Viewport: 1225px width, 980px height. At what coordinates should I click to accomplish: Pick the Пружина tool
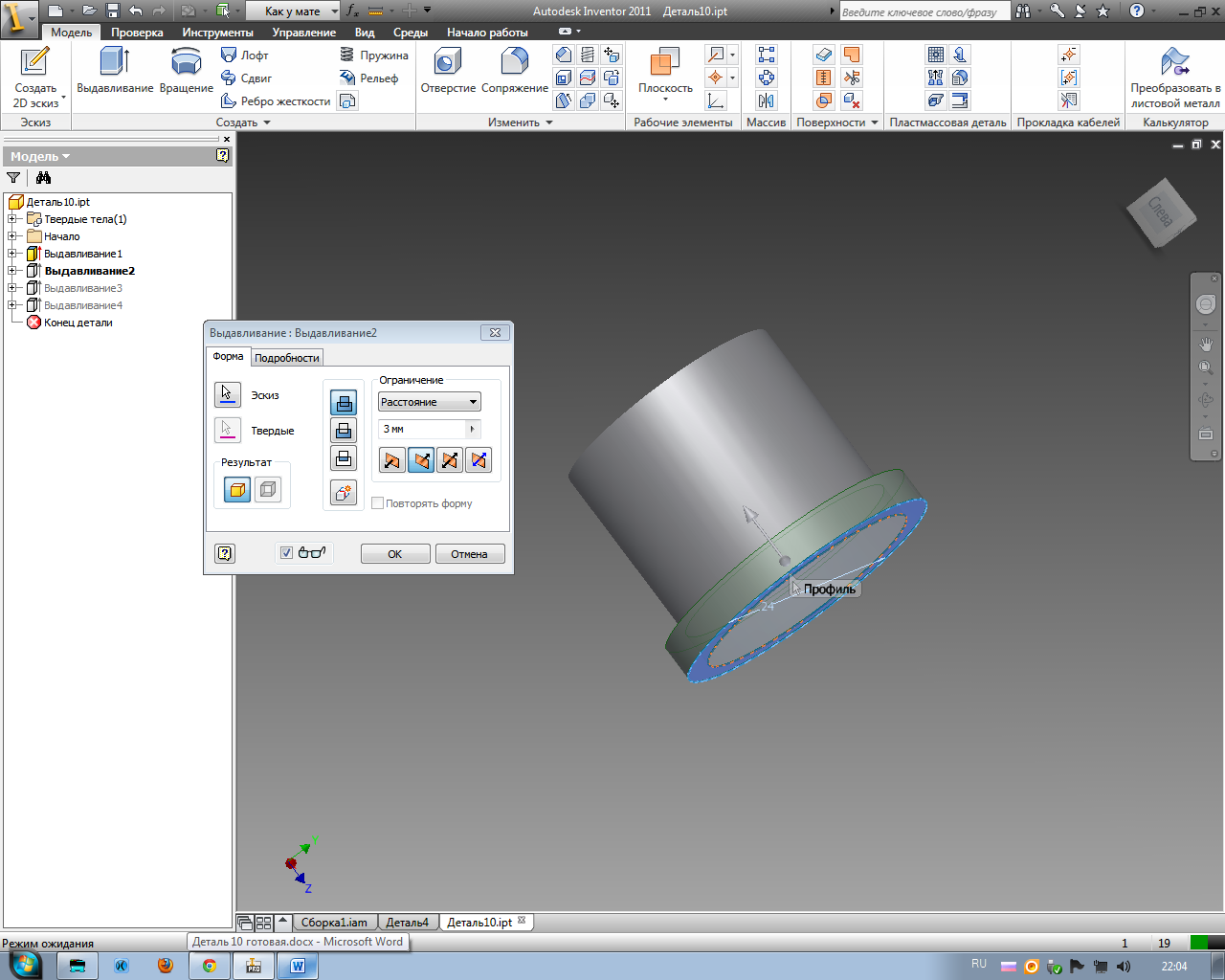[x=374, y=56]
